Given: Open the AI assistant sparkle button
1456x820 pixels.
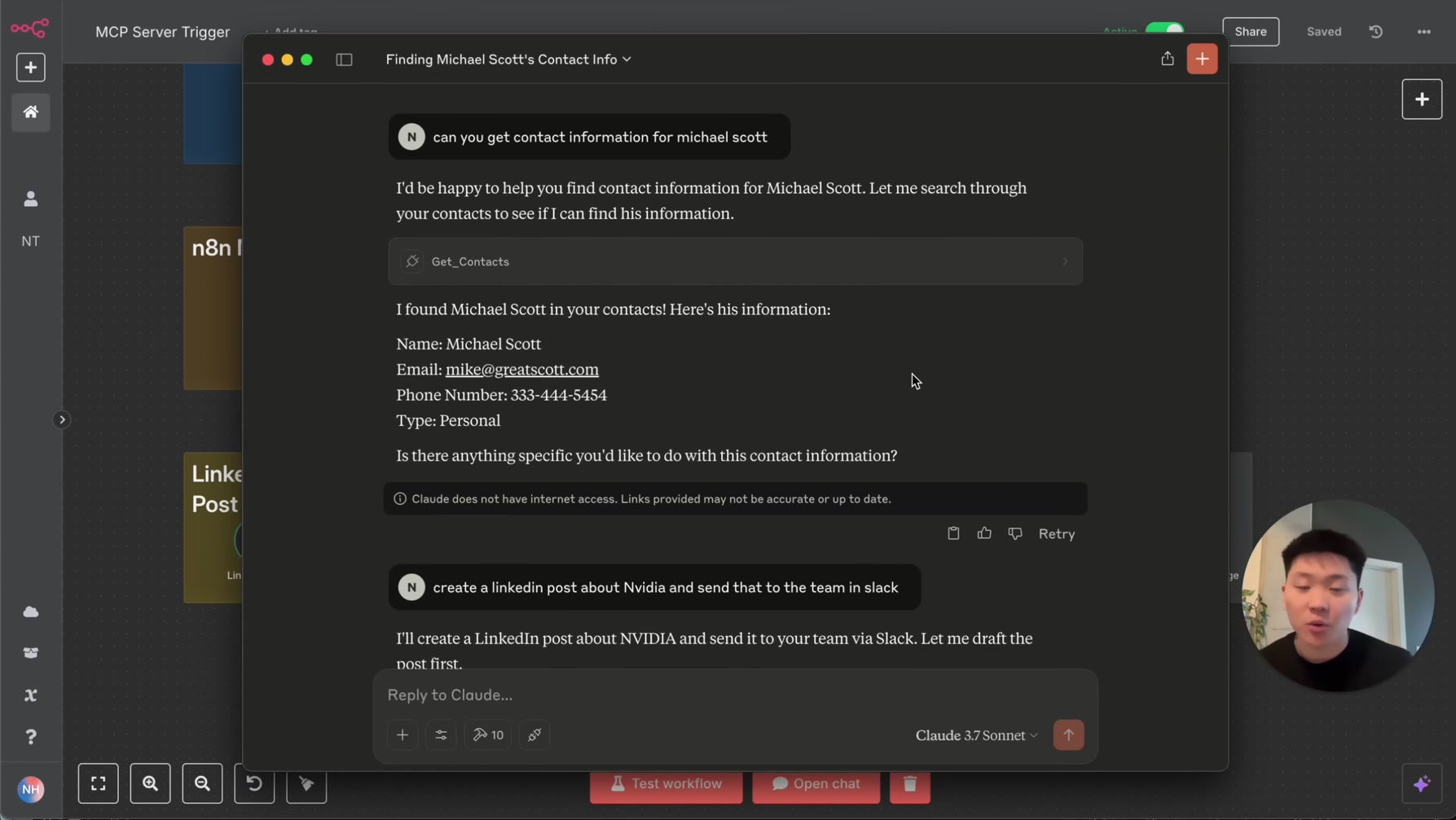Looking at the screenshot, I should [1422, 784].
